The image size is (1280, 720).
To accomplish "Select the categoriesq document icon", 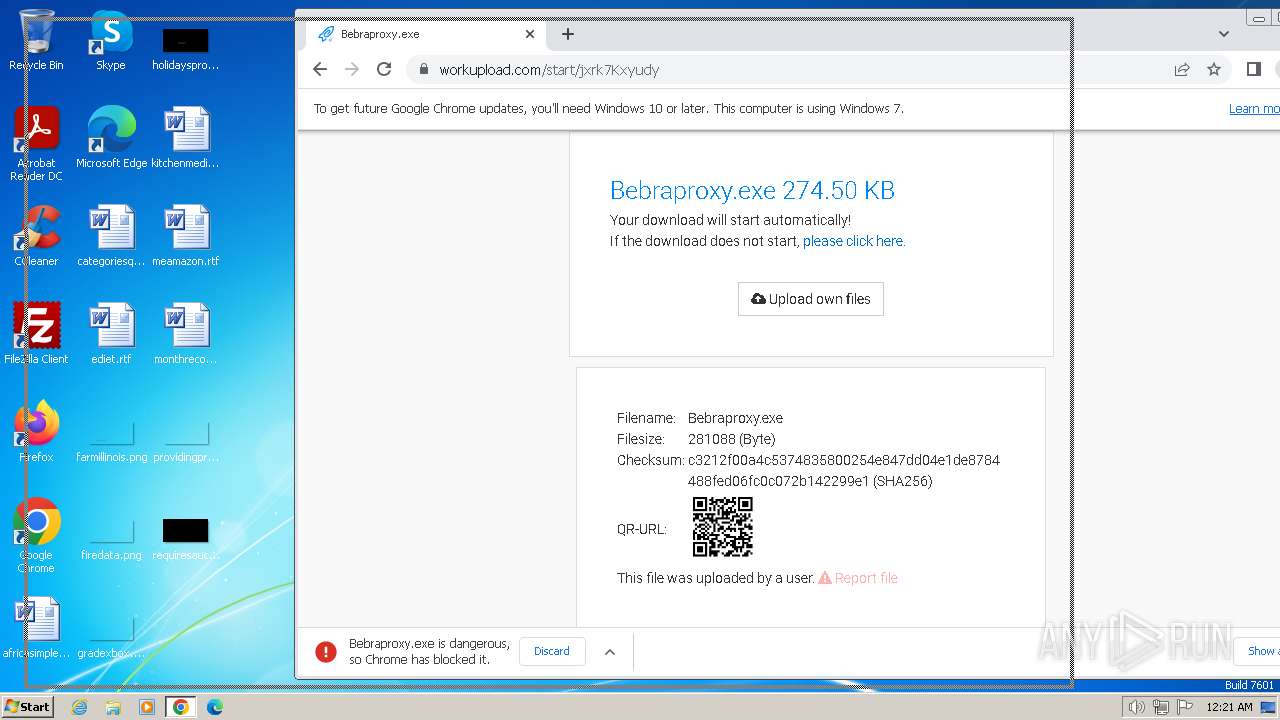I will (111, 235).
